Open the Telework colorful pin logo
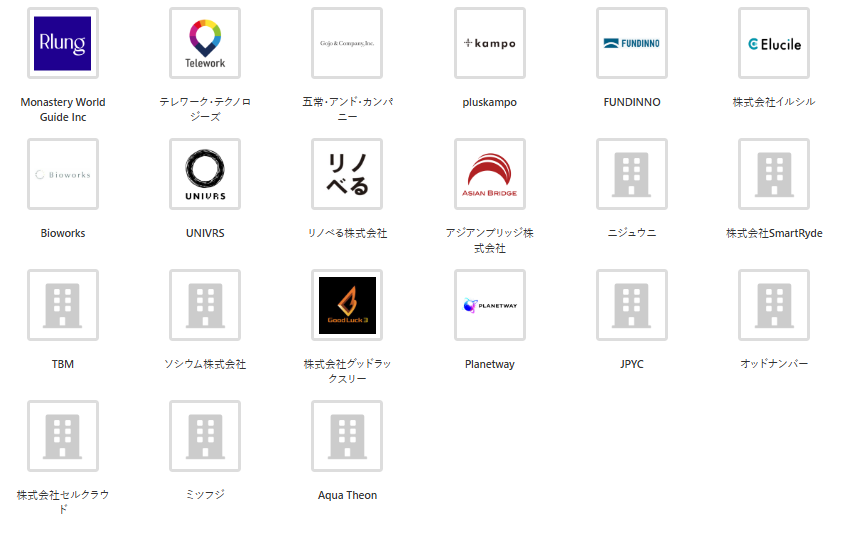The image size is (844, 534). [205, 43]
